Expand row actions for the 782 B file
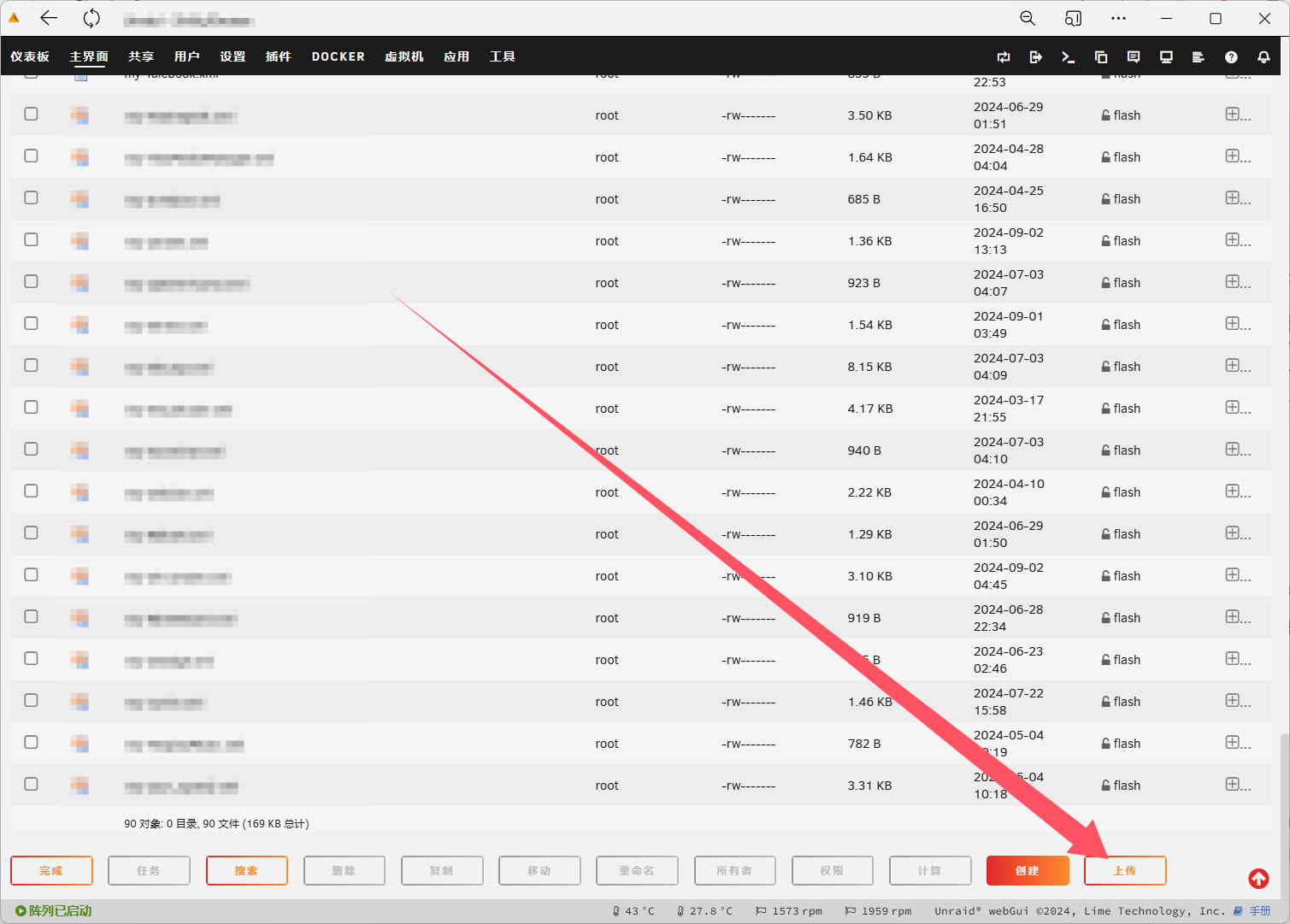The width and height of the screenshot is (1290, 924). 1233,742
